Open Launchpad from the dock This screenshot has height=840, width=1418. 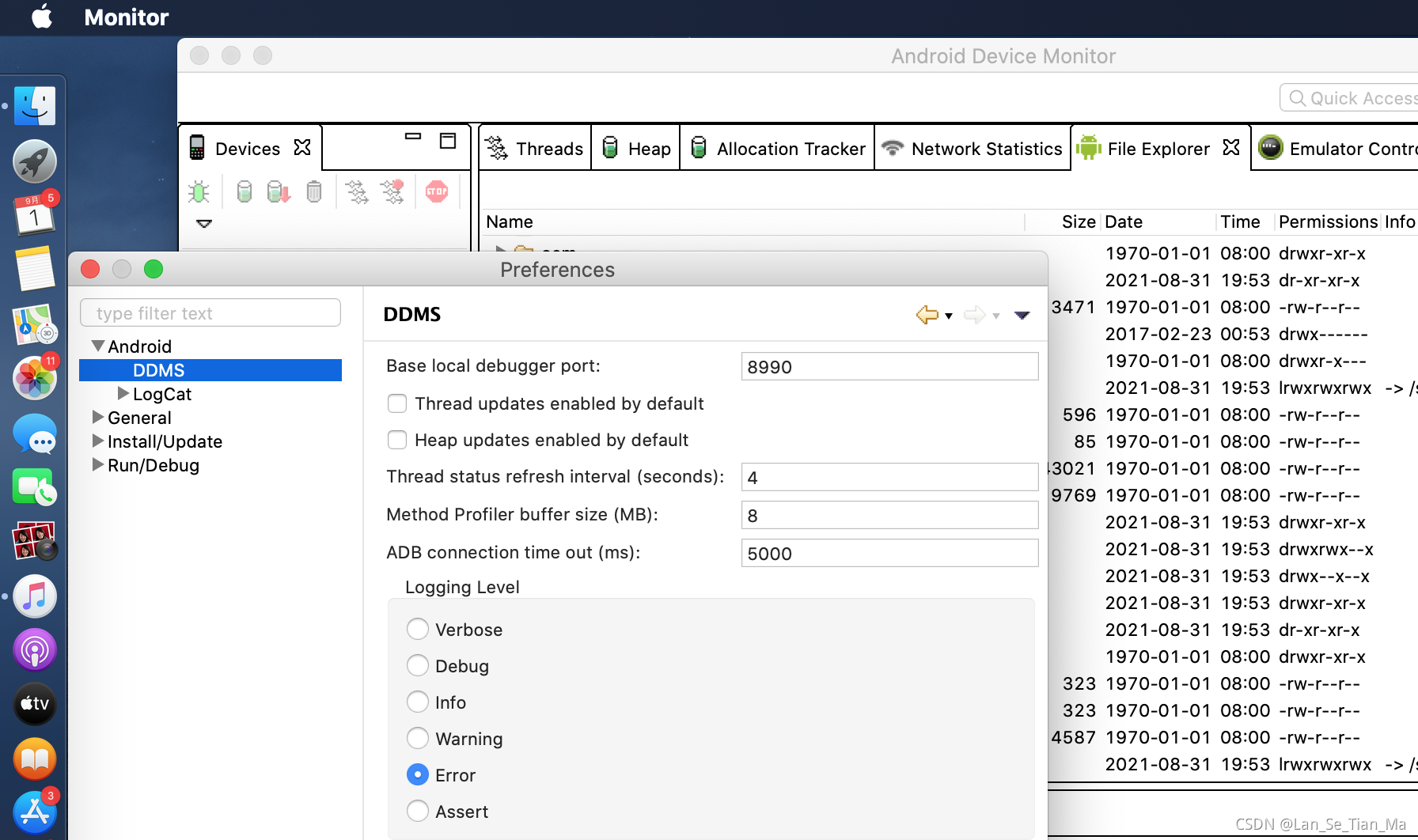[35, 161]
